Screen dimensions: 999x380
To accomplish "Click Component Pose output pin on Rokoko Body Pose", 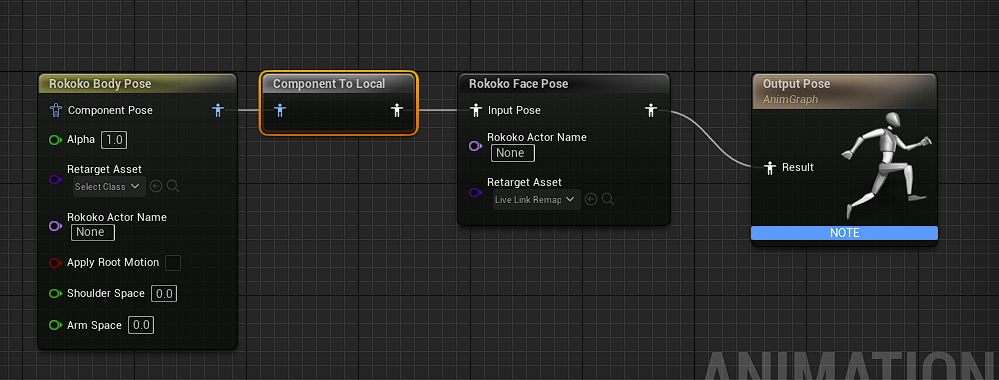I will pyautogui.click(x=218, y=110).
